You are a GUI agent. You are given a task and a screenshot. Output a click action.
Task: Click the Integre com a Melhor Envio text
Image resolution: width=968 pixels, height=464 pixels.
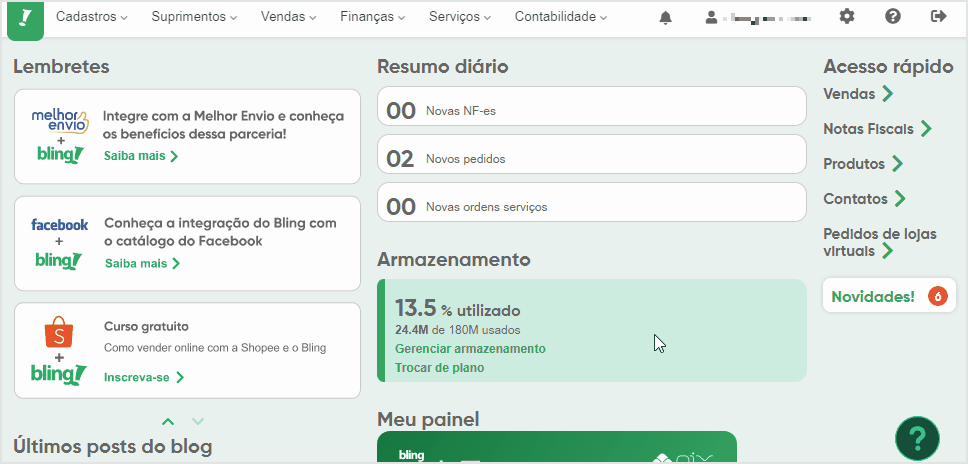pyautogui.click(x=223, y=125)
